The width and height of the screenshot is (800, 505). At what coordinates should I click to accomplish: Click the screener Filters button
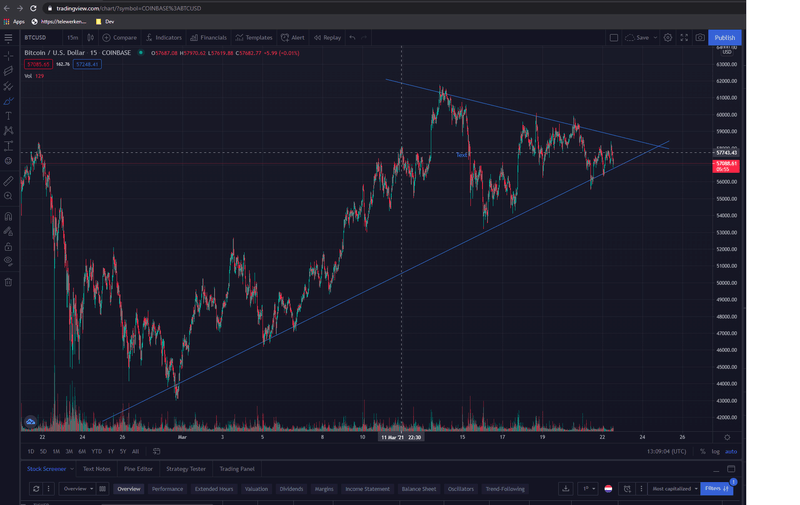717,489
